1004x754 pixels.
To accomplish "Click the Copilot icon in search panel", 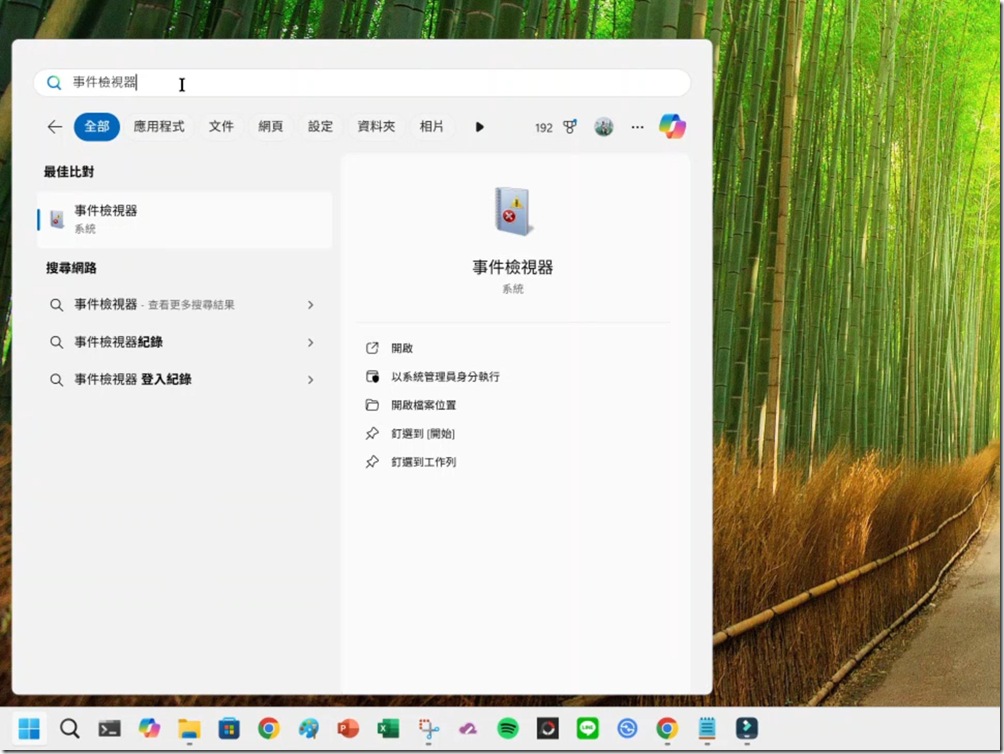I will click(672, 127).
